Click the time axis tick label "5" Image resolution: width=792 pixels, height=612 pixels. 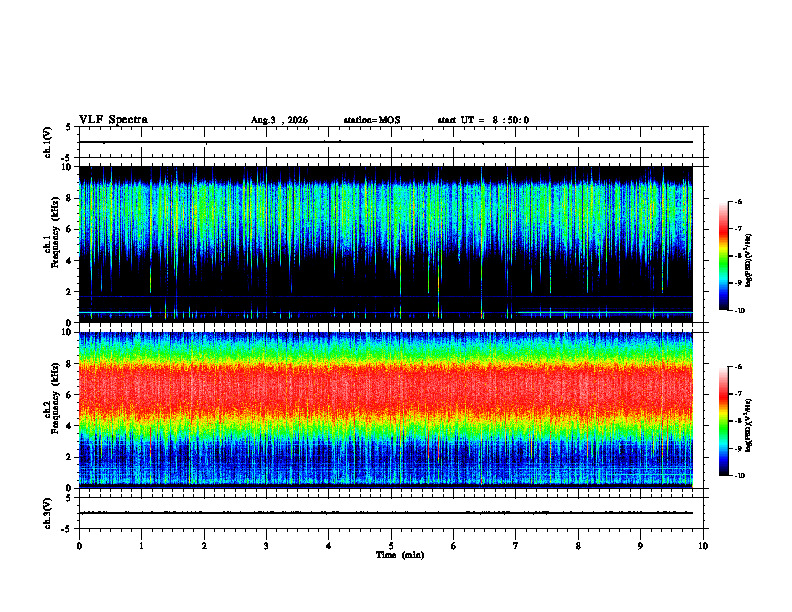coord(391,546)
